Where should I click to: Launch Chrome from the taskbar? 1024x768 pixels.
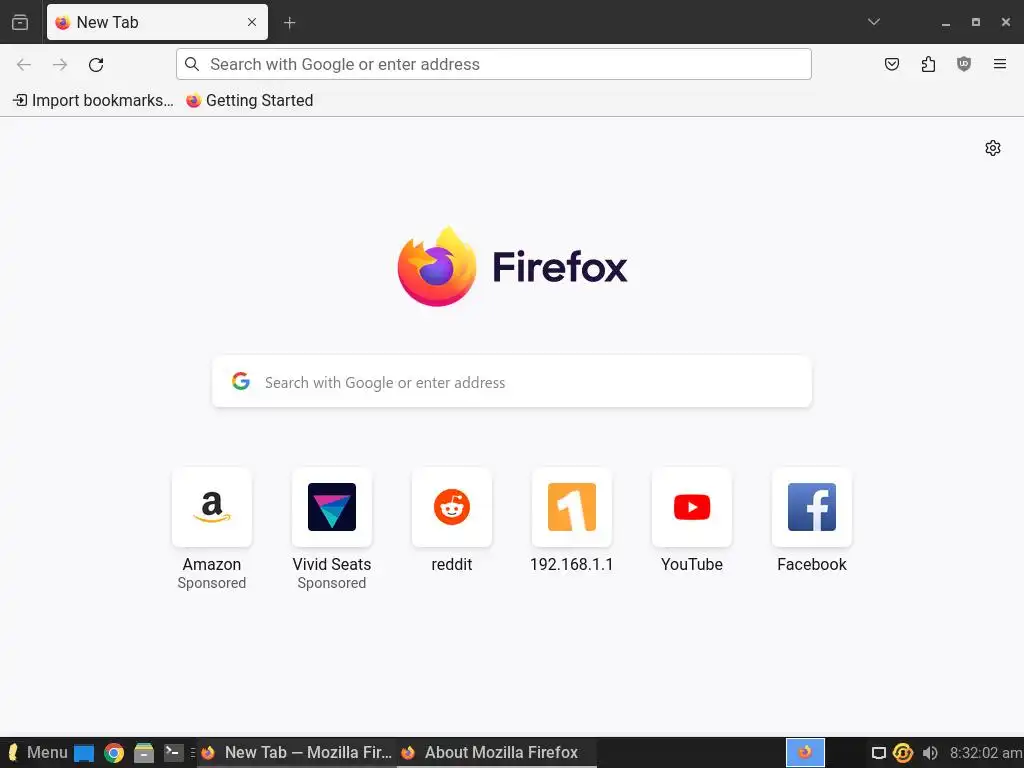pos(114,753)
